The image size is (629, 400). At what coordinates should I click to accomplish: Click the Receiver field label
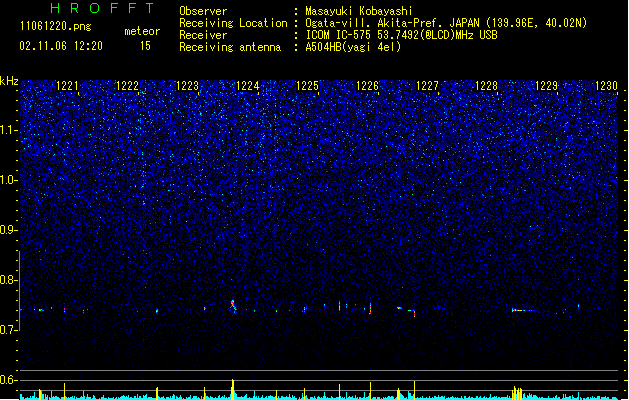click(203, 35)
